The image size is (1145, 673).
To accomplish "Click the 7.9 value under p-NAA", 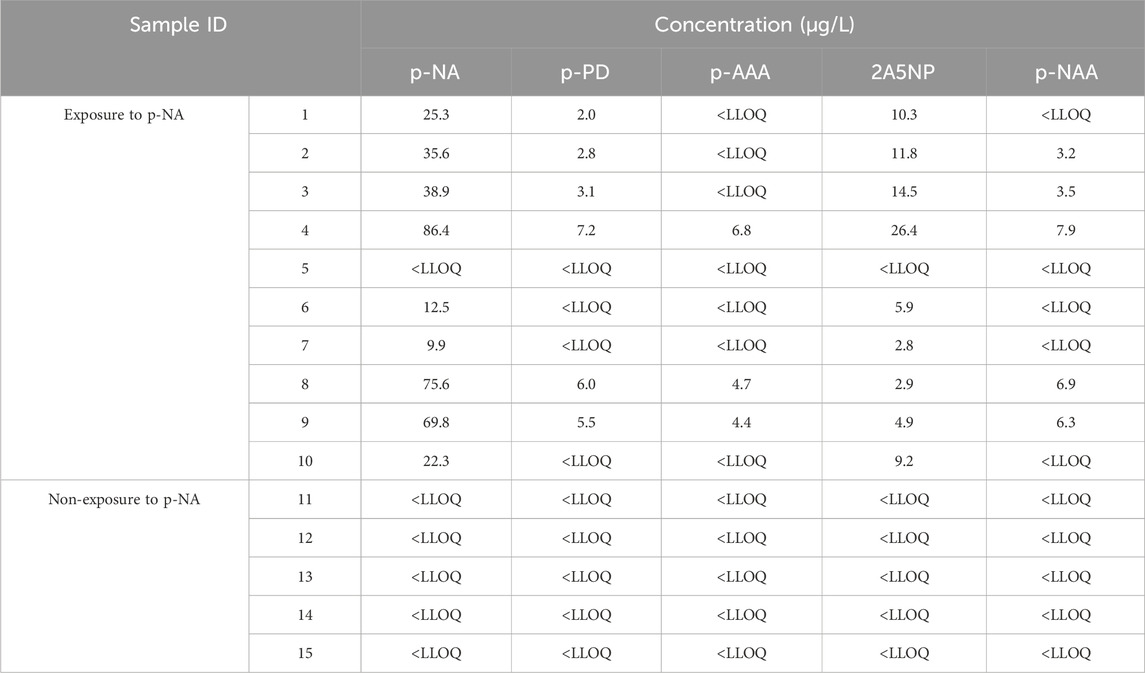I will pos(1064,230).
